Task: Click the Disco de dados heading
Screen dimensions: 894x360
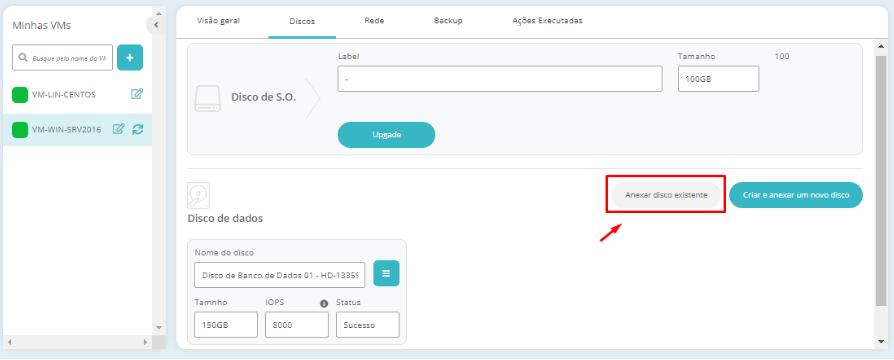Action: tap(225, 219)
